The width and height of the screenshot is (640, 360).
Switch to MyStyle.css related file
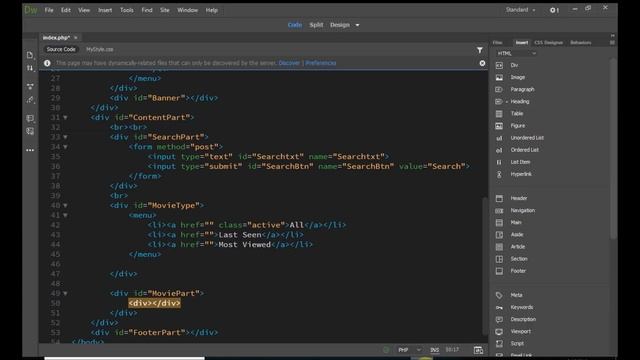(x=100, y=49)
